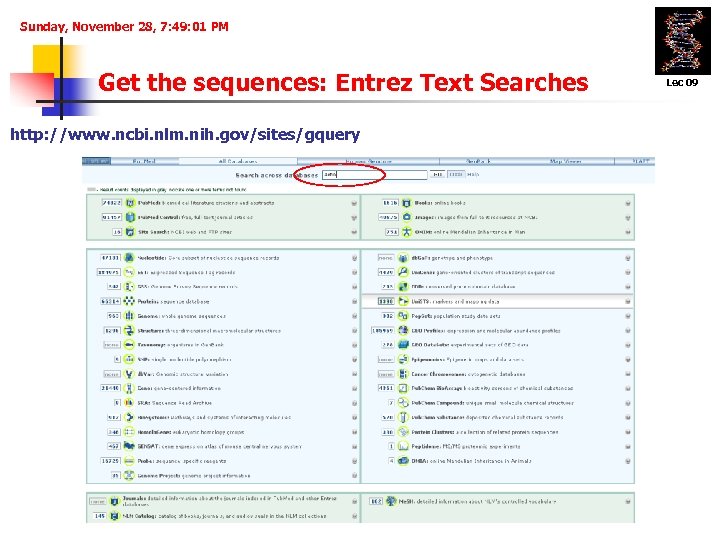Select the Genome database icon

[129, 316]
